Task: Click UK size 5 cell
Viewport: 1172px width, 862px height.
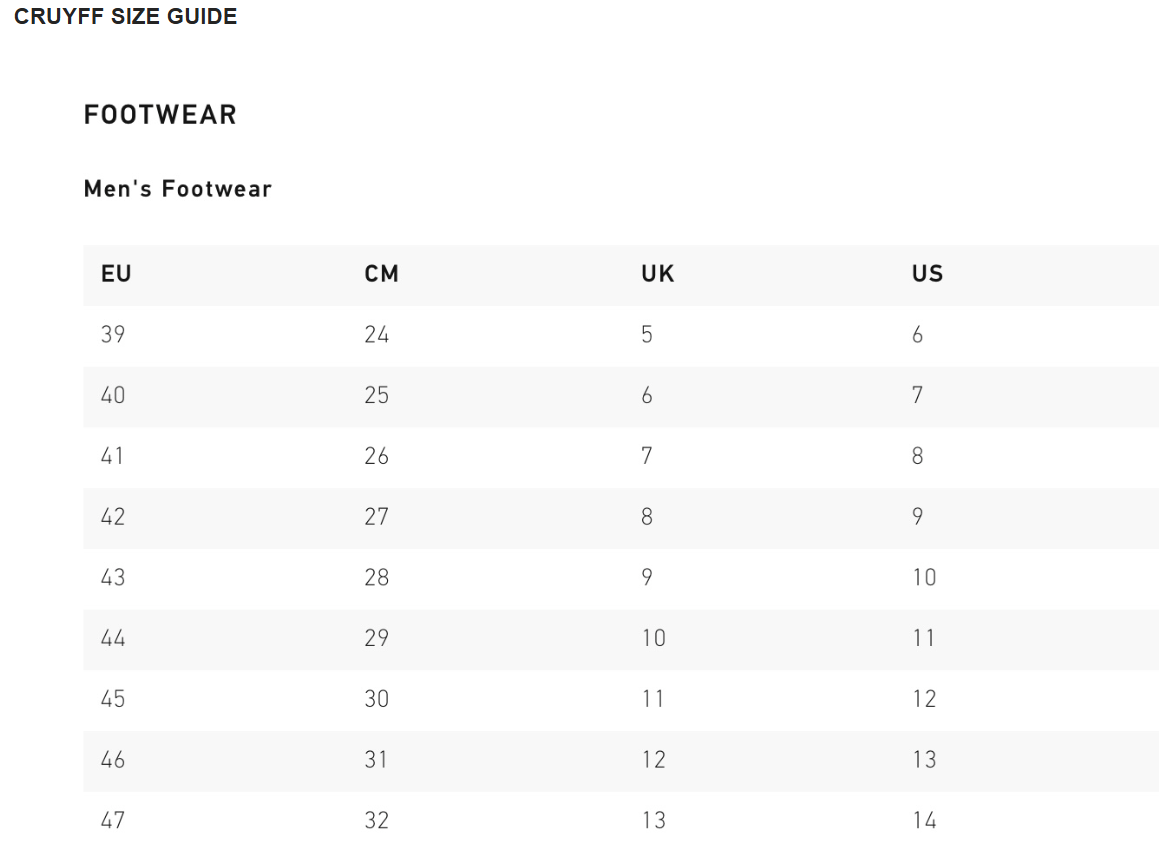Action: (647, 335)
